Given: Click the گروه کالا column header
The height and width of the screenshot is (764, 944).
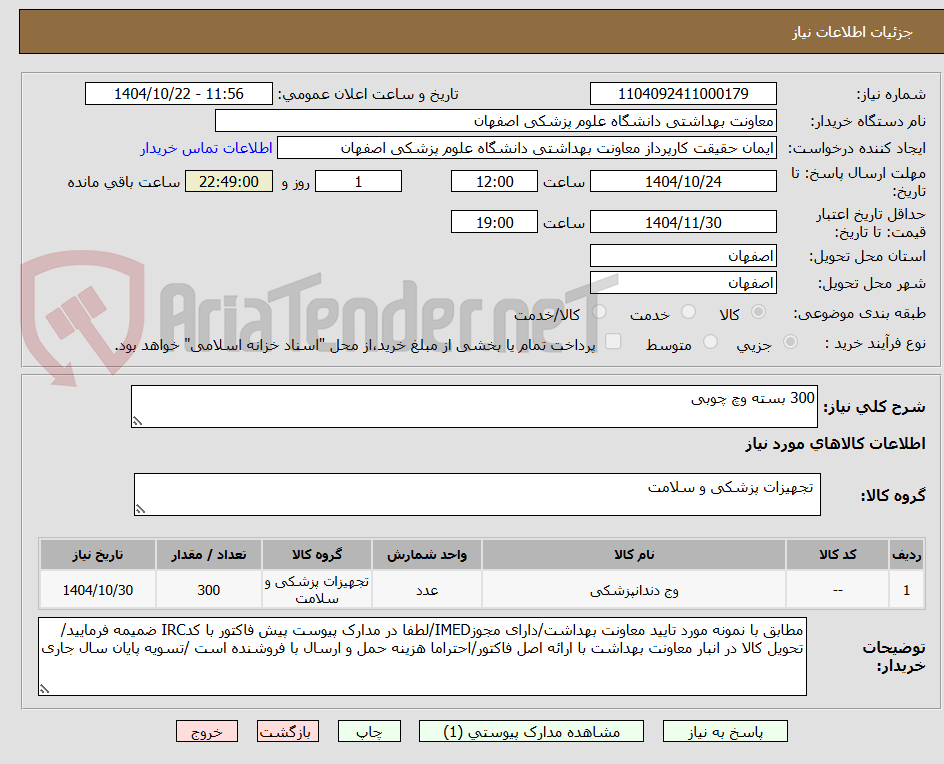Looking at the screenshot, I should (x=317, y=554).
